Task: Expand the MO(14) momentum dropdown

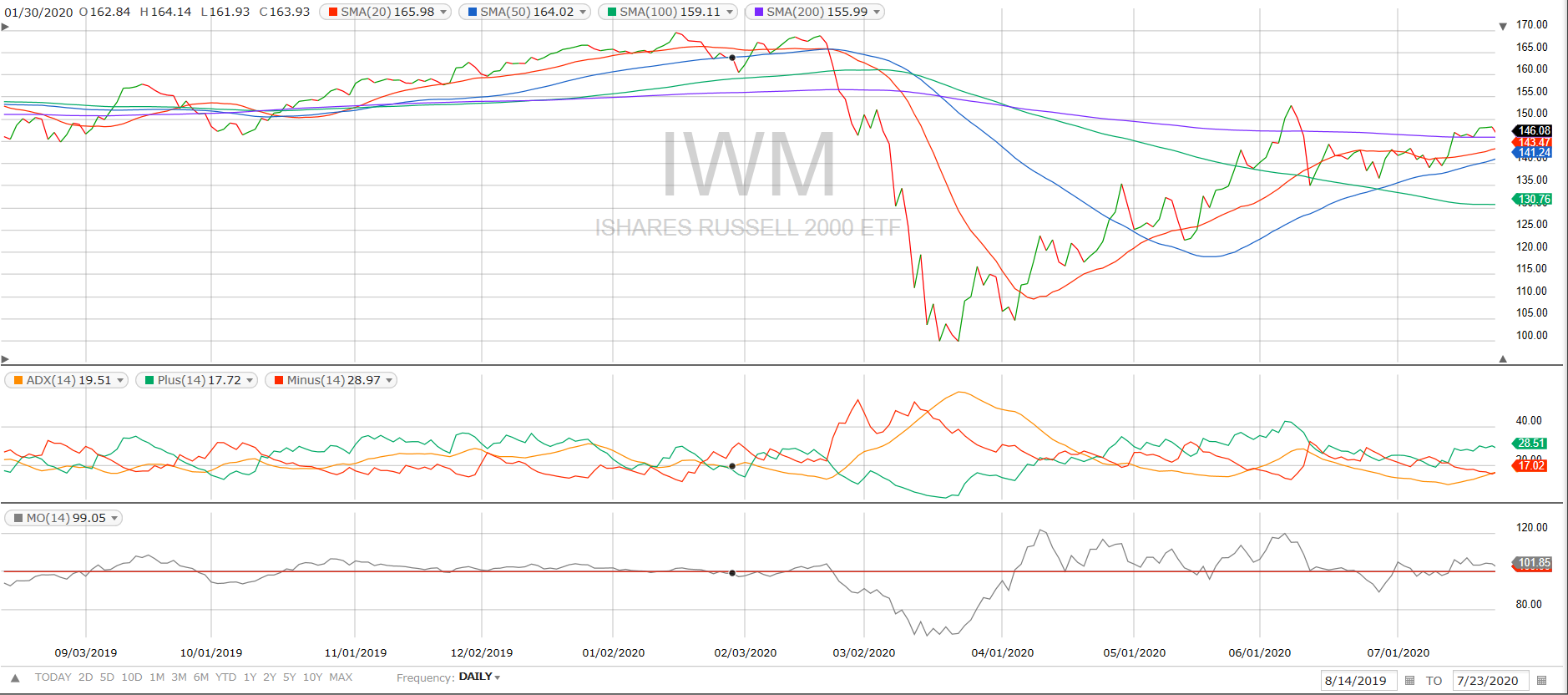Action: coord(114,519)
